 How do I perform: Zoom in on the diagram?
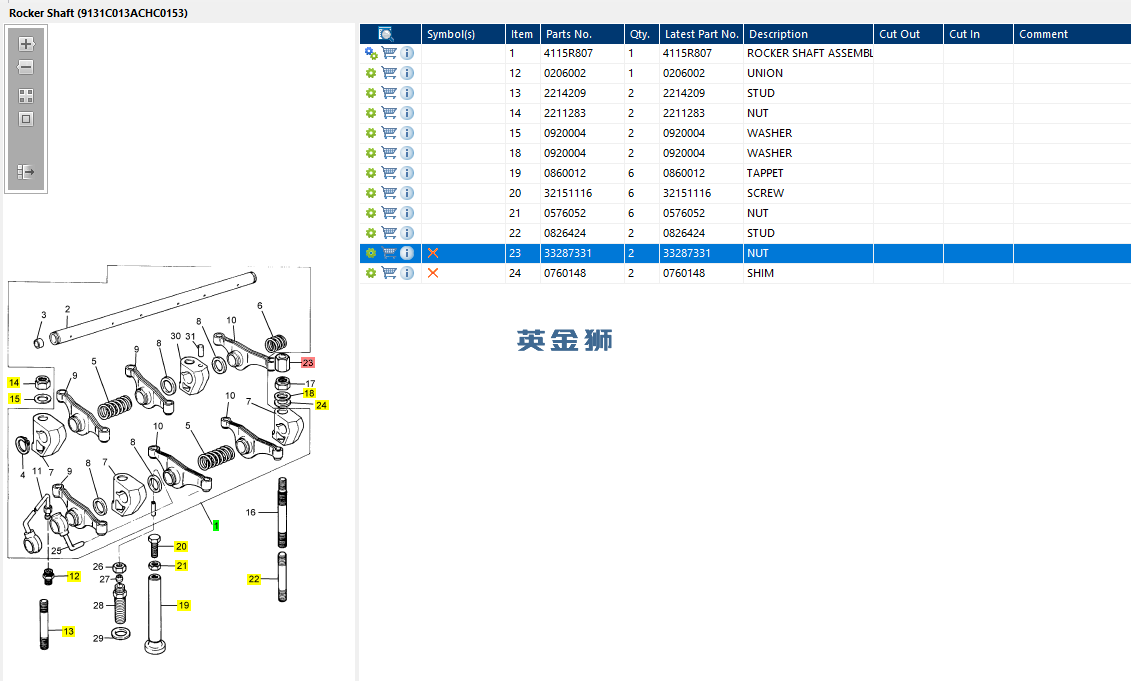coord(26,44)
